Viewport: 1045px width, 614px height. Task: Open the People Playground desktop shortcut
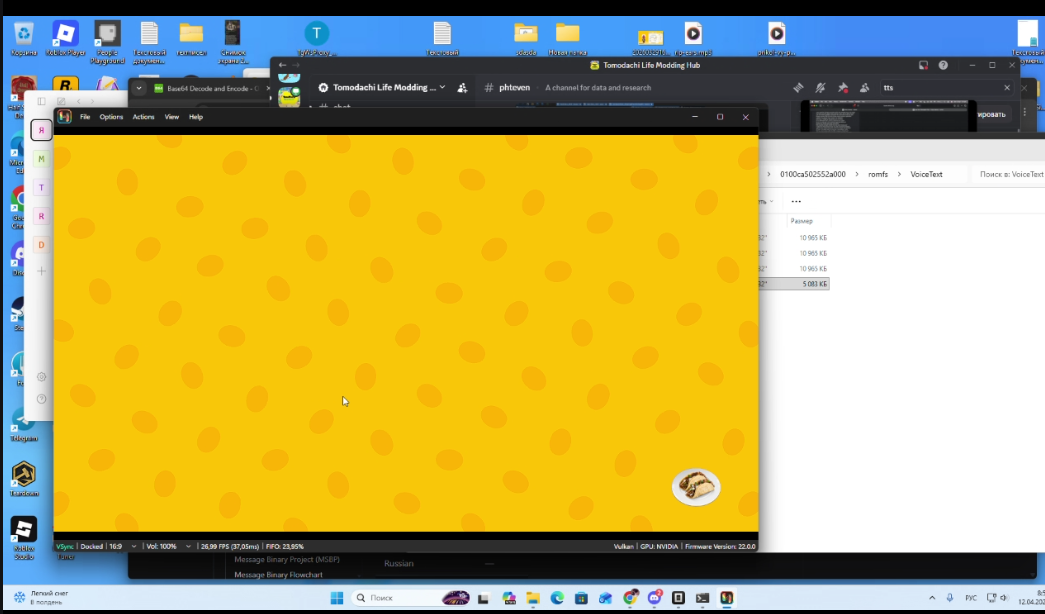coord(107,42)
